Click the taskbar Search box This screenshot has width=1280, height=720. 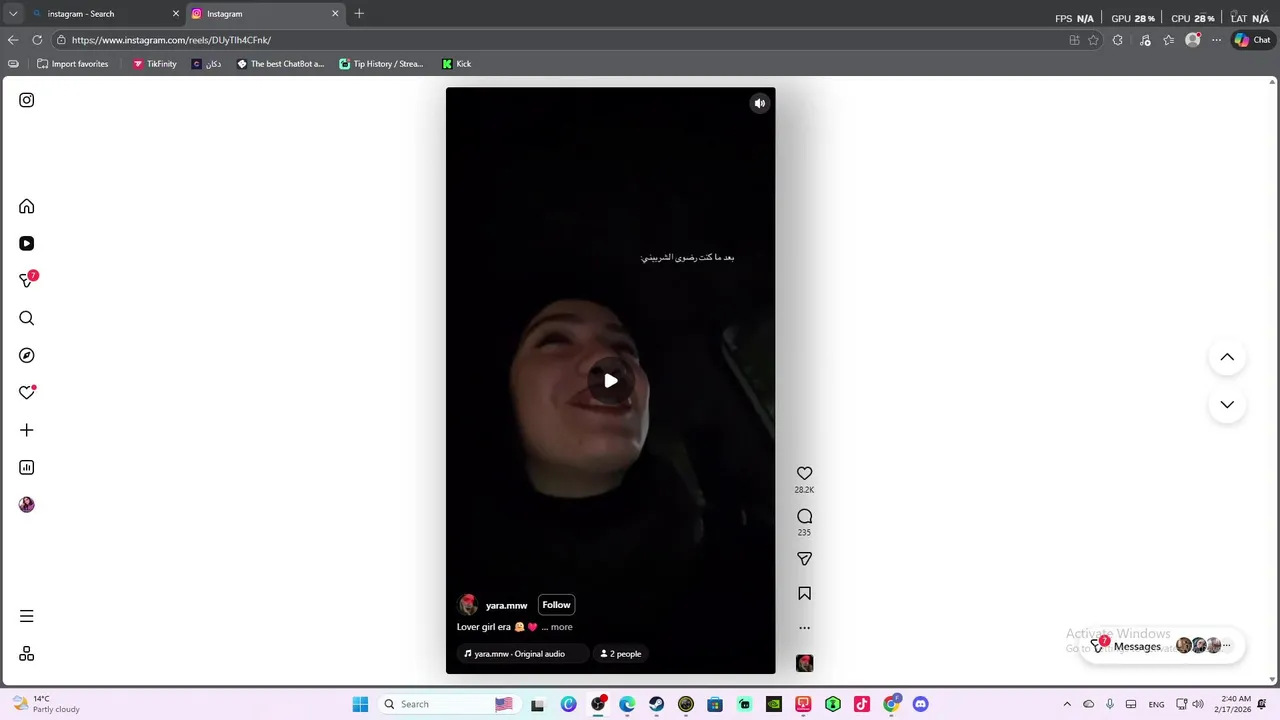[x=448, y=704]
